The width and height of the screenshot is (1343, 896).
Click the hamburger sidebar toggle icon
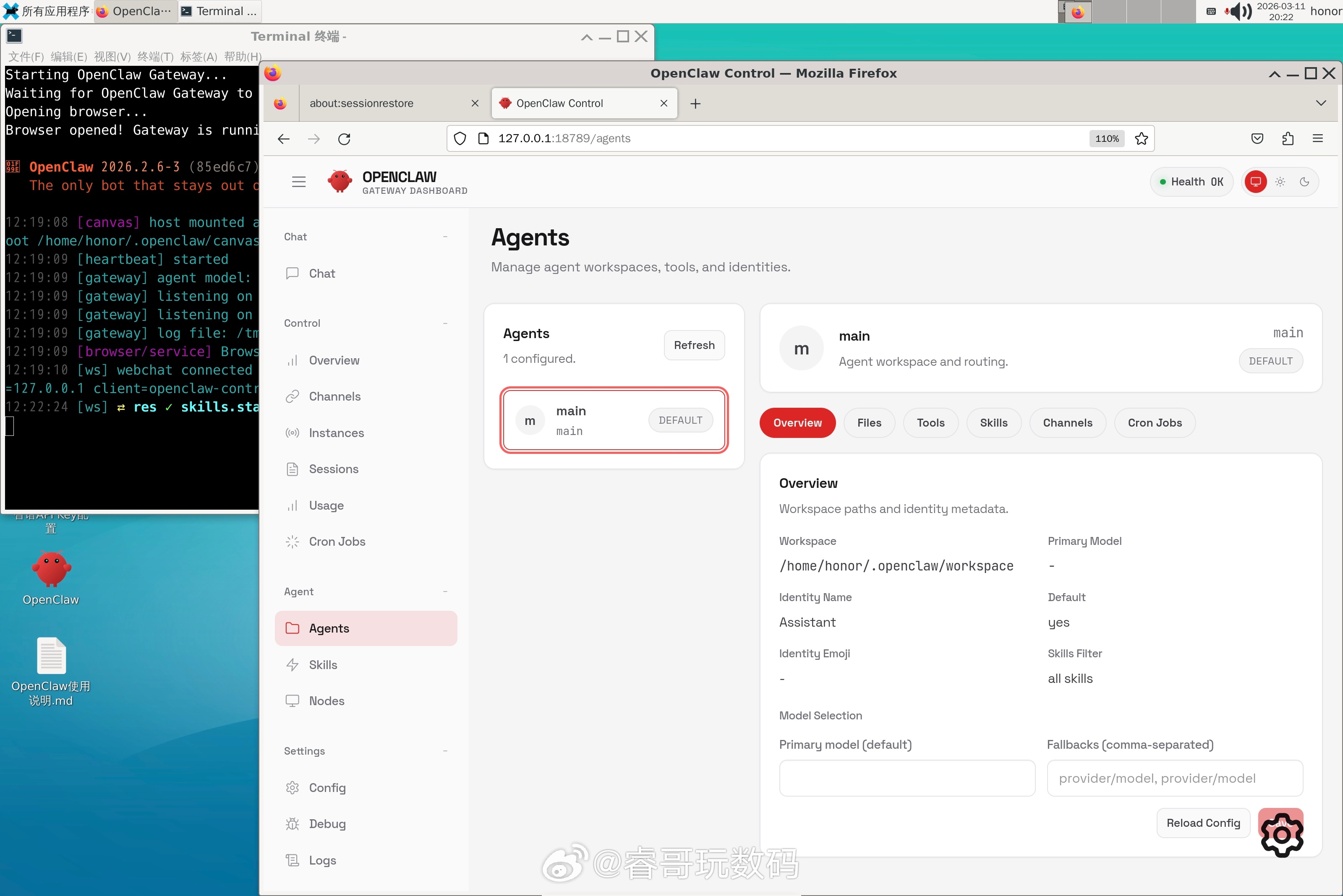[x=298, y=182]
